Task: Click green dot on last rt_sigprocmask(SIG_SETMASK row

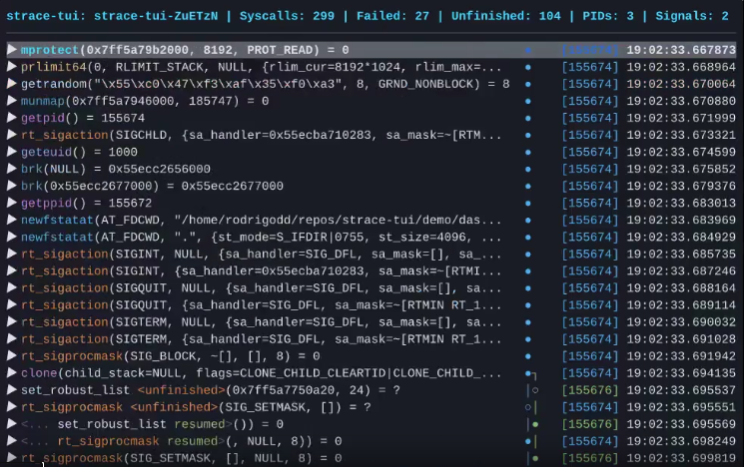Action: point(535,458)
